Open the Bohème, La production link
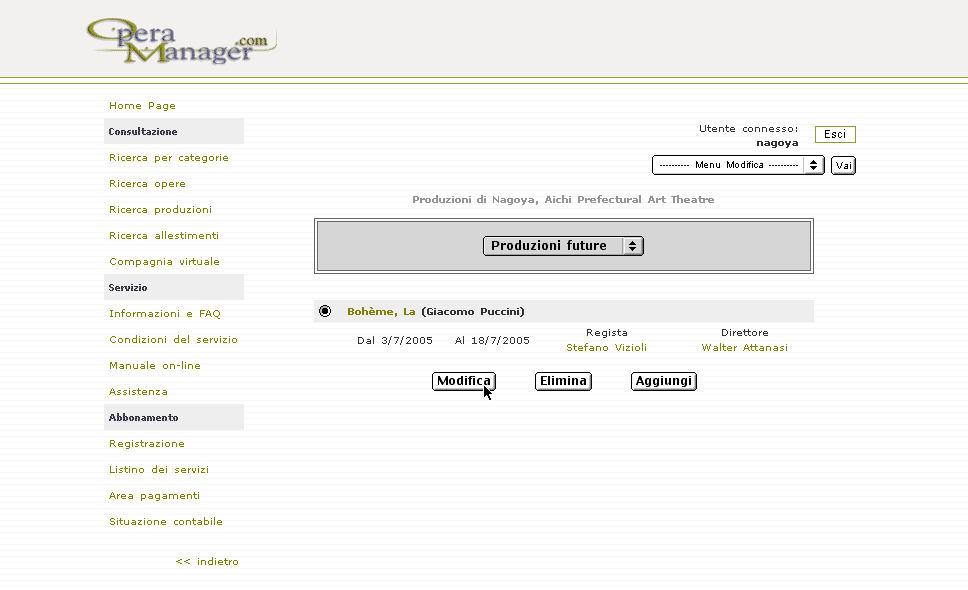 tap(381, 311)
